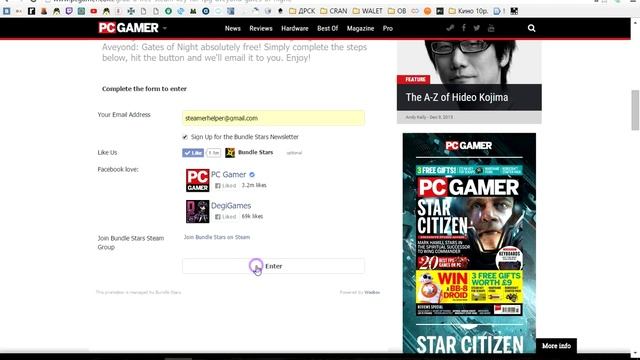Click the Facebook Like button for Bundle Stars
The width and height of the screenshot is (640, 360).
[193, 153]
